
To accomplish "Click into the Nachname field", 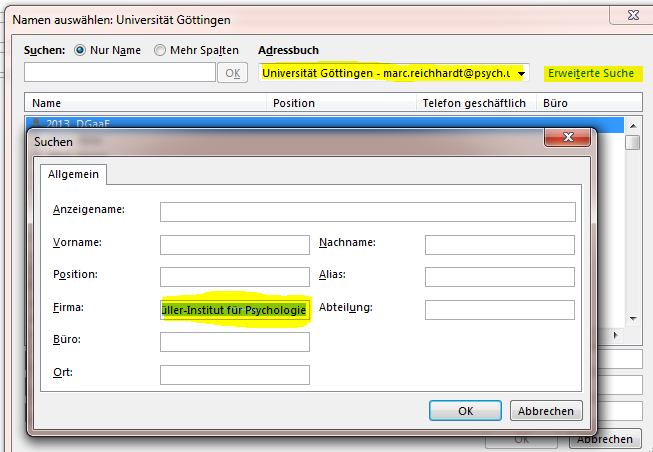I will [x=499, y=245].
